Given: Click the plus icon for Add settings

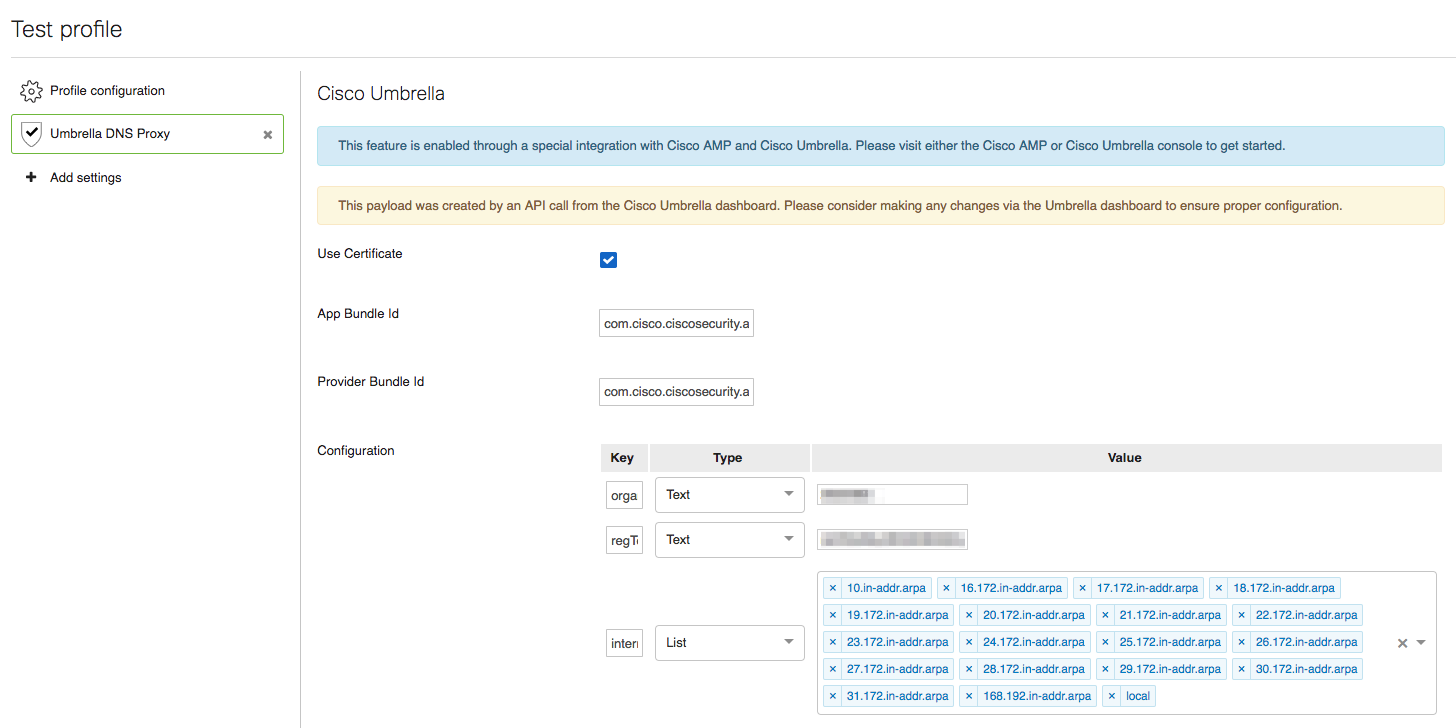Looking at the screenshot, I should click(x=30, y=177).
